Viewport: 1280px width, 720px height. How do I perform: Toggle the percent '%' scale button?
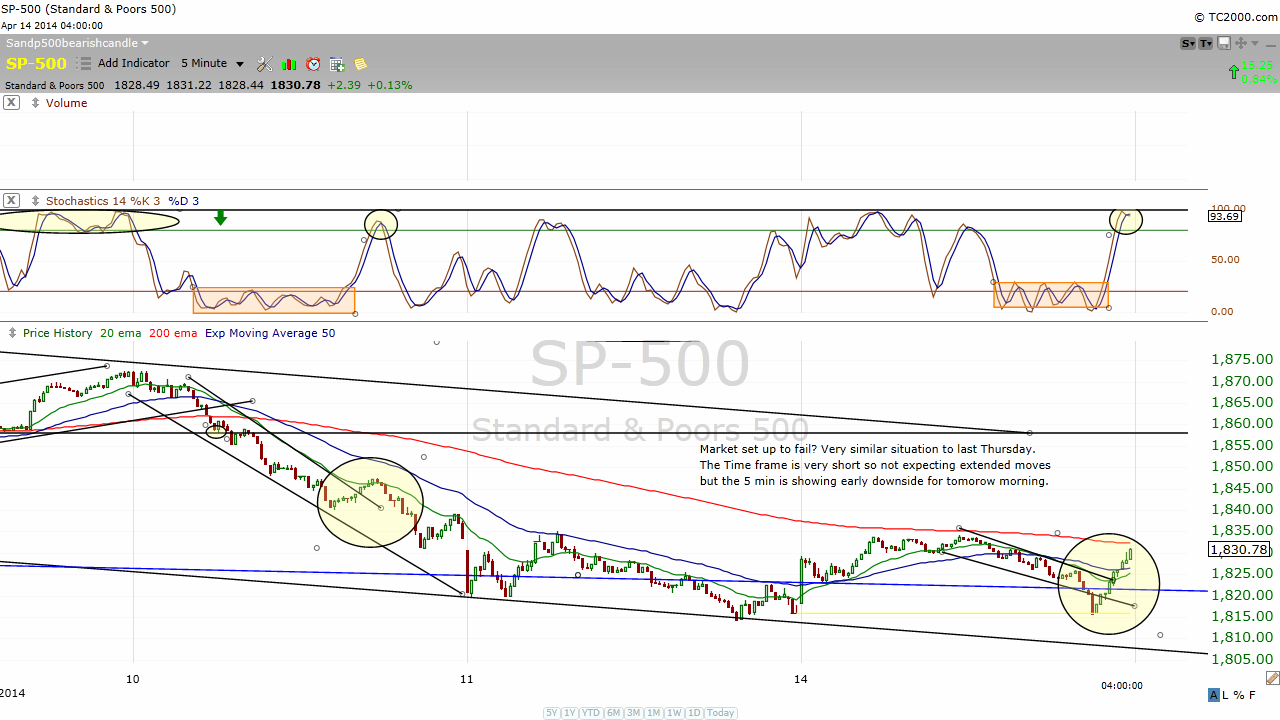point(1240,695)
